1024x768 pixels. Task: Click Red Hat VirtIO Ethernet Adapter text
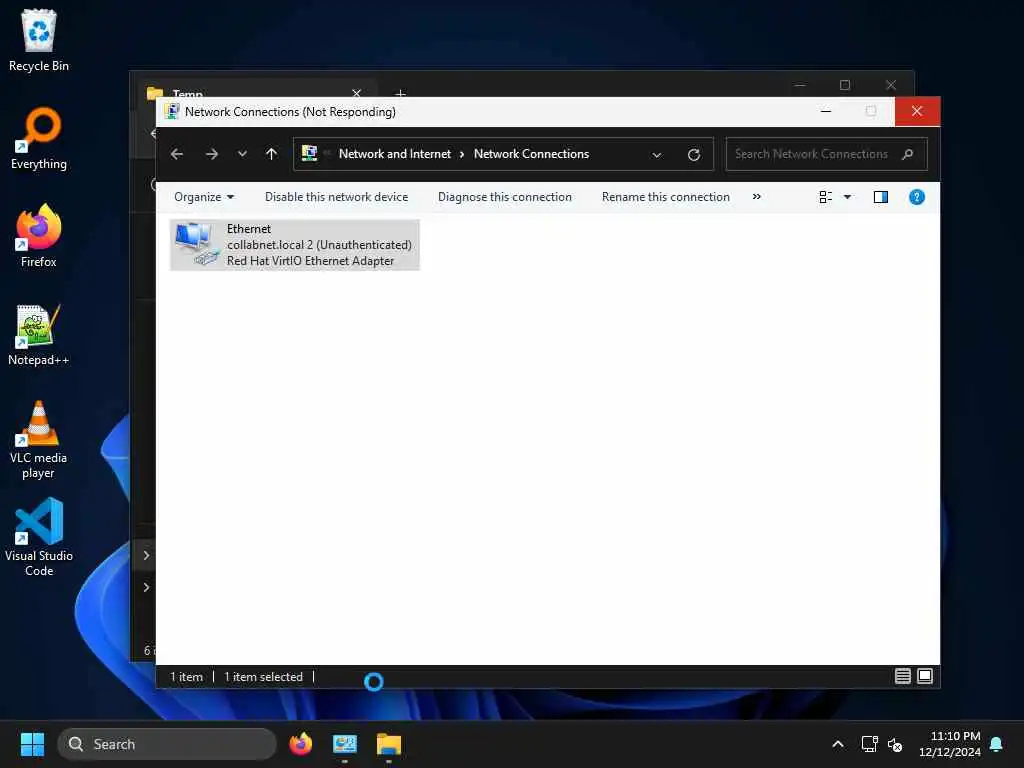[310, 261]
